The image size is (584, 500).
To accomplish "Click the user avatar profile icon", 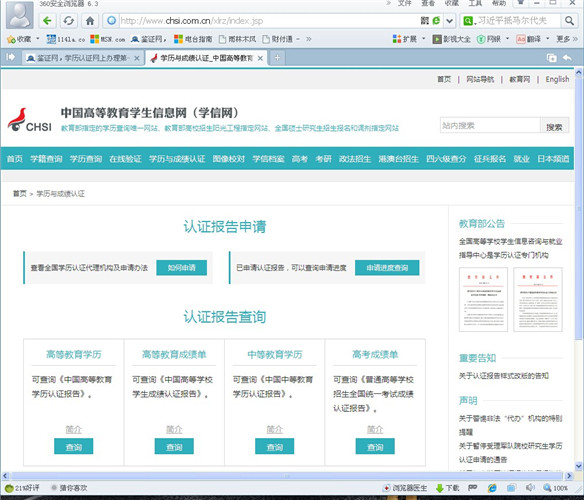I will [x=20, y=15].
